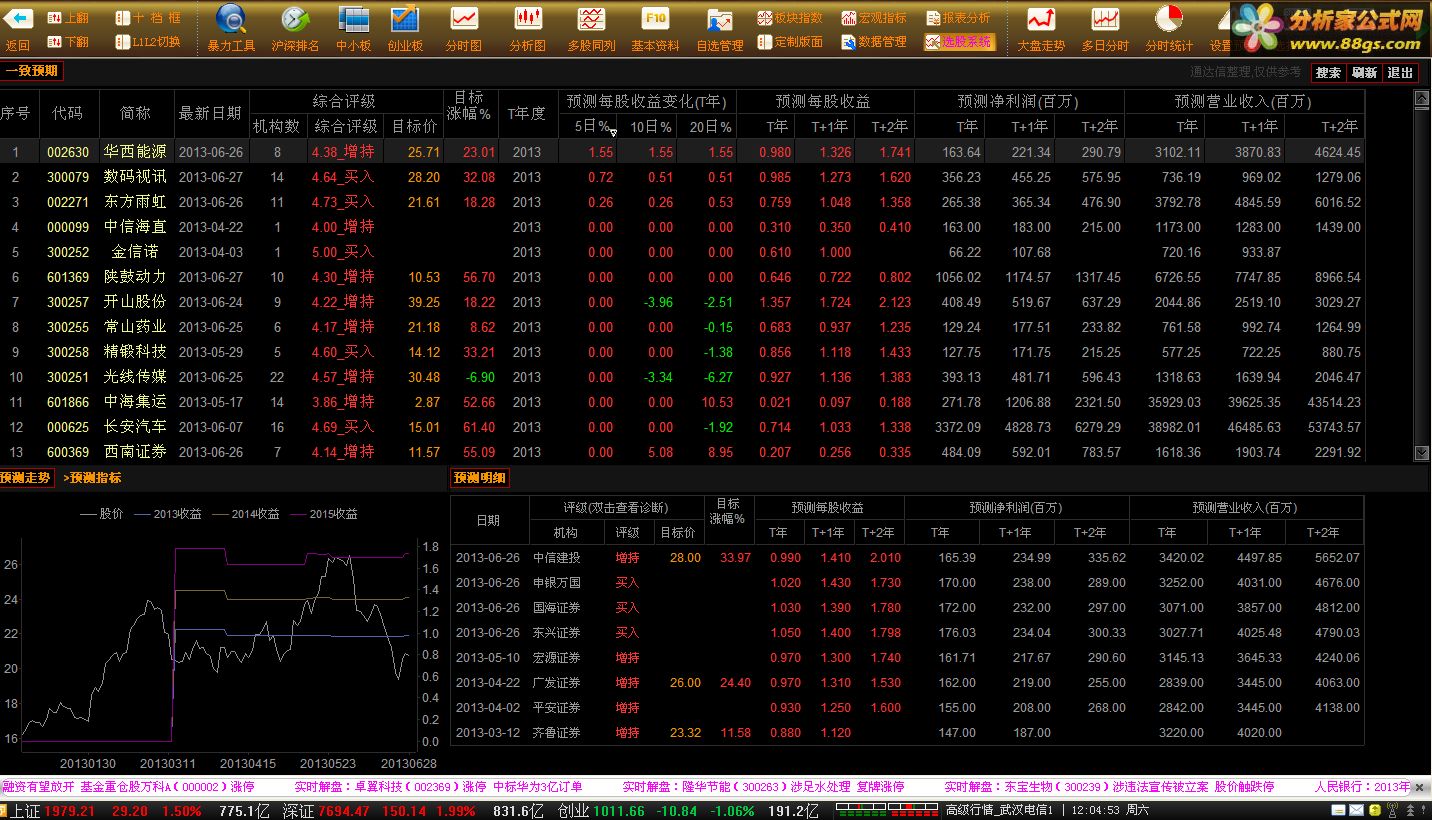
Task: Select the 华西能源 row
Action: [681, 152]
